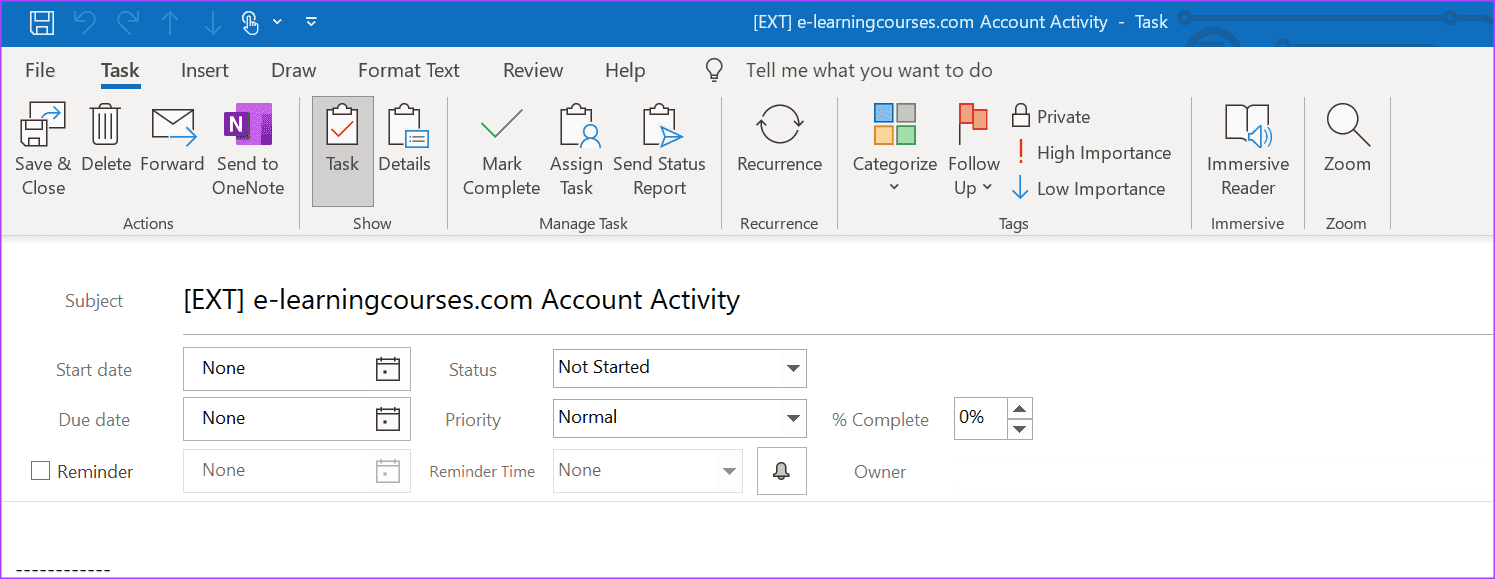Open the Help tab

625,70
